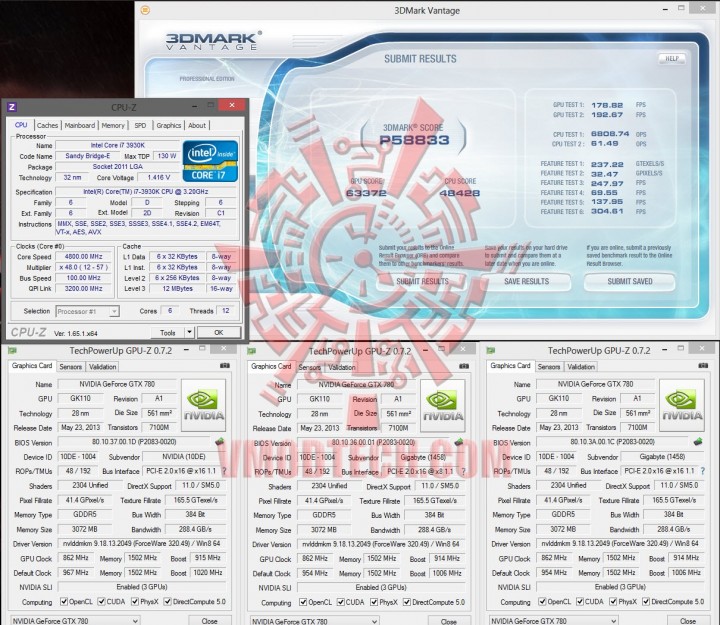Click the Tools button in CPU-Z

tap(168, 332)
